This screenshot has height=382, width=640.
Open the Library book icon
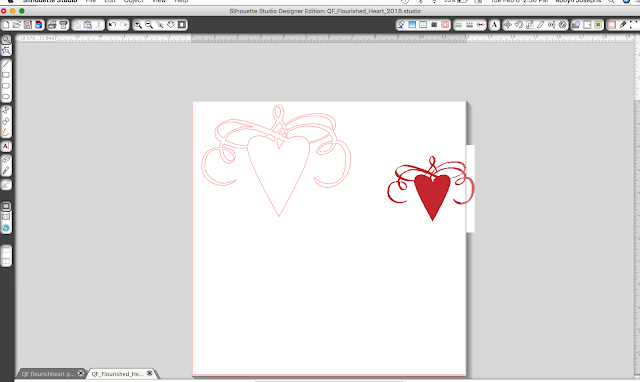[6, 217]
